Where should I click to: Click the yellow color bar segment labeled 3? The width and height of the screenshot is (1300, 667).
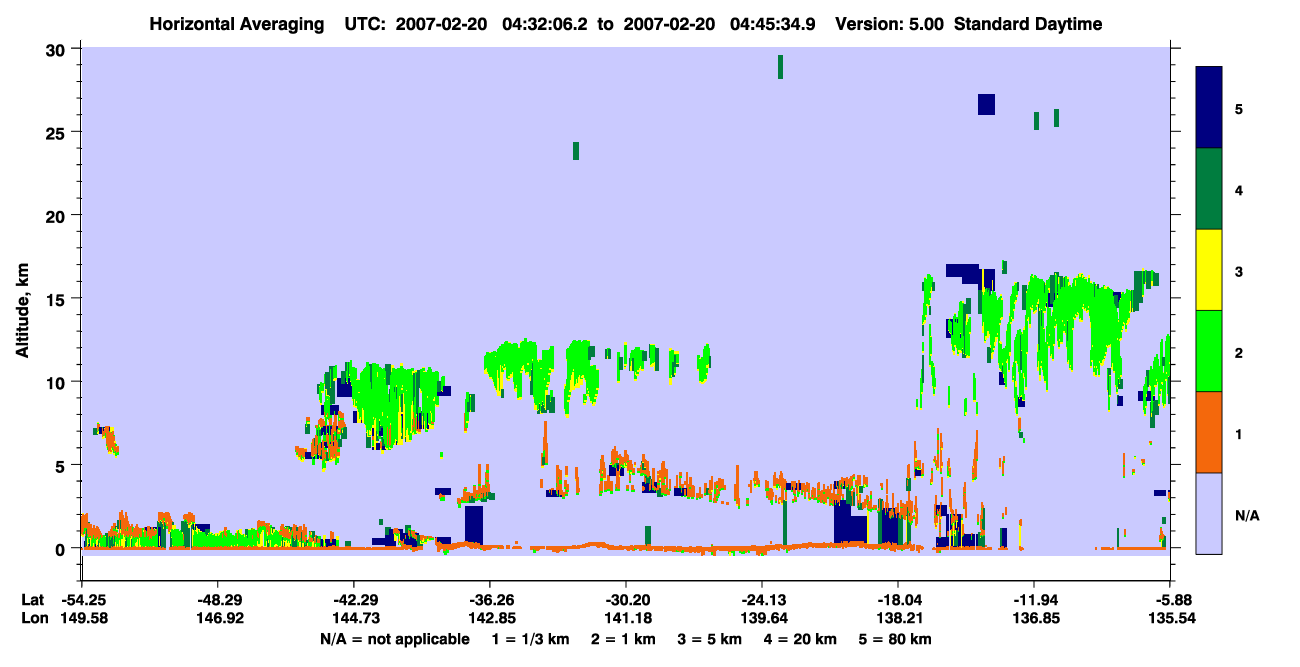pos(1209,270)
